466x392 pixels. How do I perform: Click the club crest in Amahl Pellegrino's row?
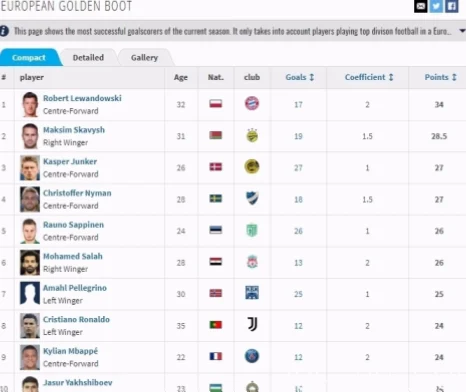252,293
